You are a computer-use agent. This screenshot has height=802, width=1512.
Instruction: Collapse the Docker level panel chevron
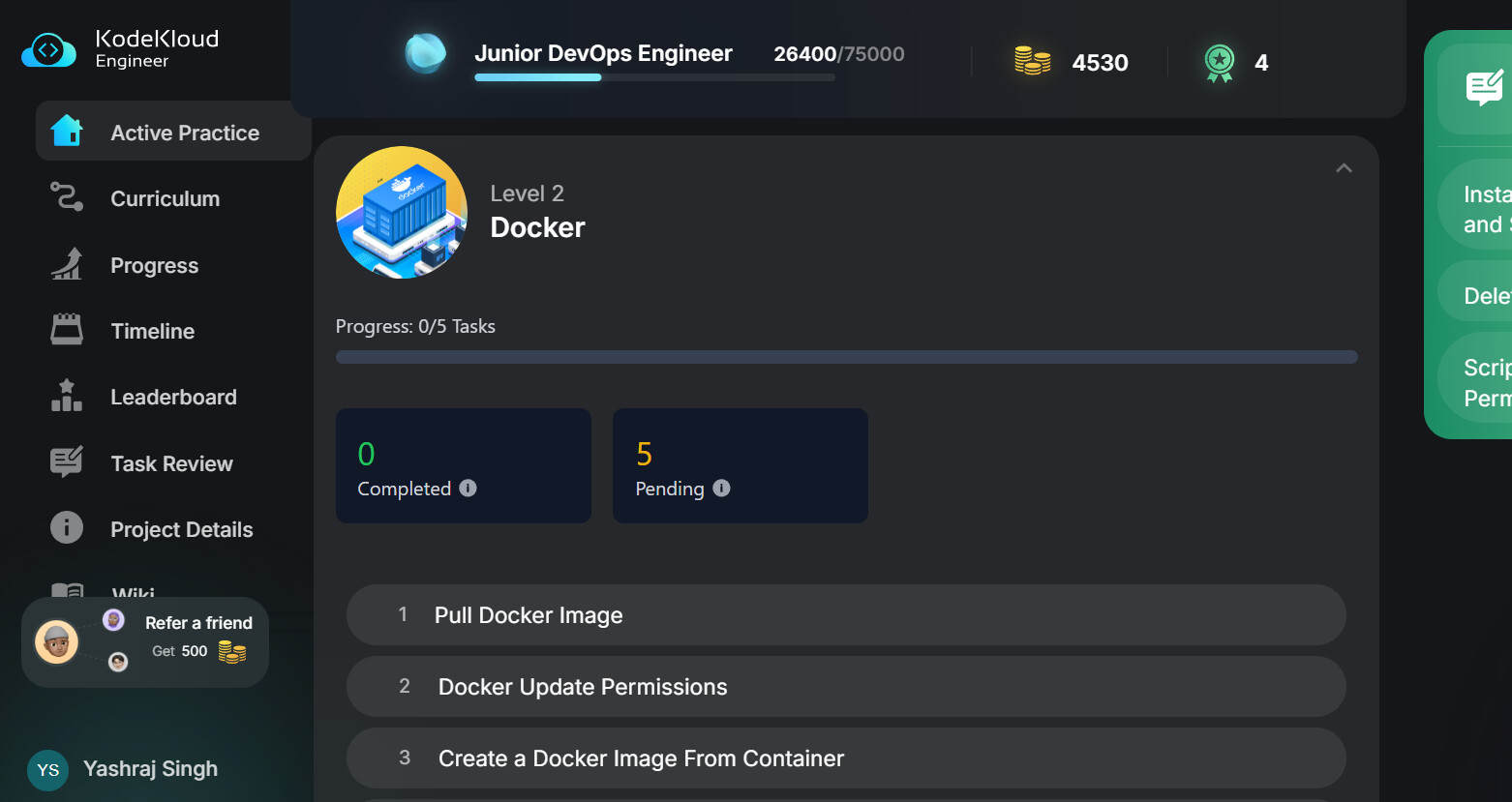point(1344,168)
